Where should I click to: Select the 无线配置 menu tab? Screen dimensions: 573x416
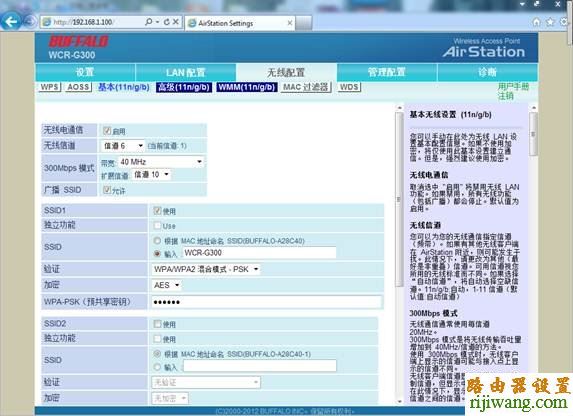[286, 72]
